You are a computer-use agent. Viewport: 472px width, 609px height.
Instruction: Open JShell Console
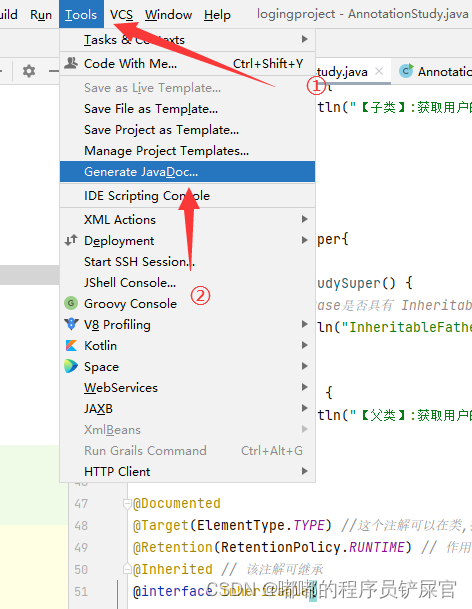point(187,282)
